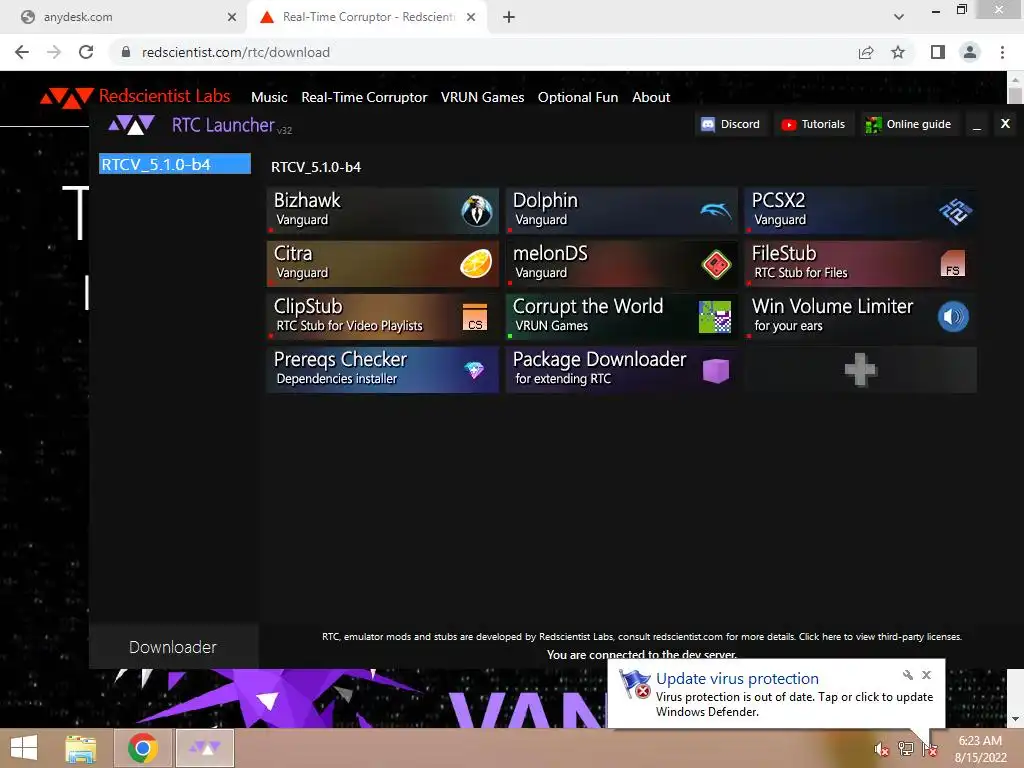Reload the page in Chrome

pyautogui.click(x=86, y=52)
